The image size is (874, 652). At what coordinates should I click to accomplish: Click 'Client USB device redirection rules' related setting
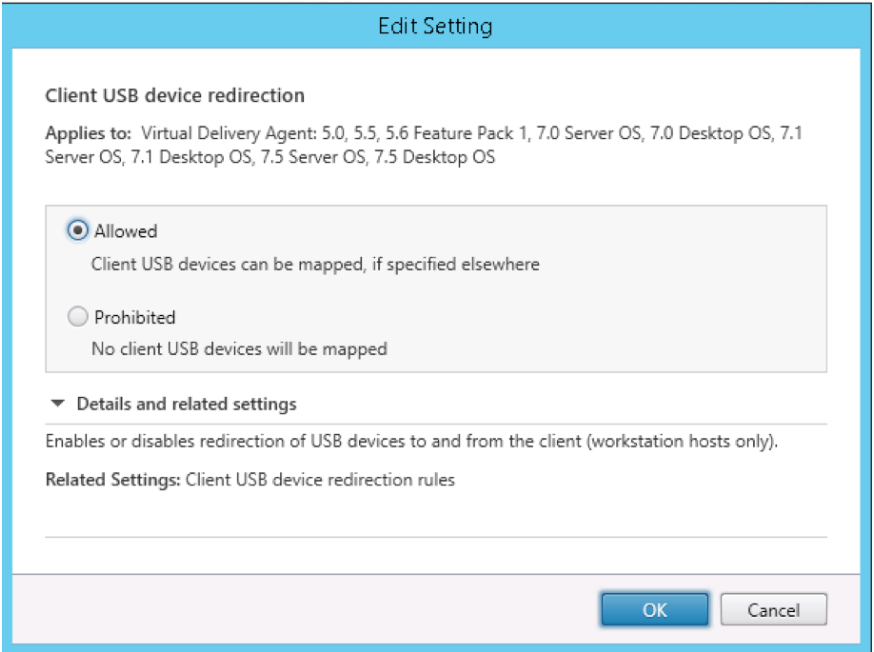pos(320,479)
